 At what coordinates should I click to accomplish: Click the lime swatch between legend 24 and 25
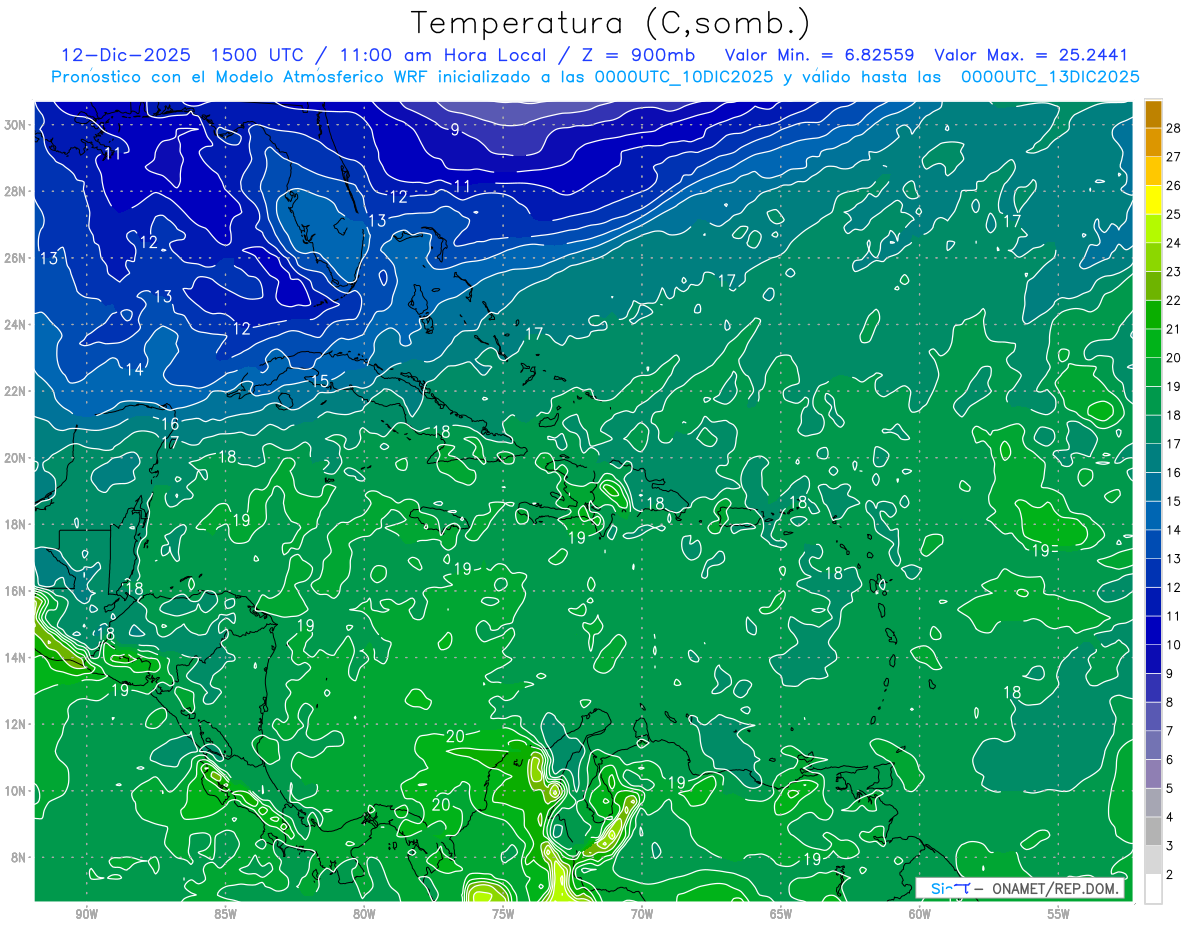pyautogui.click(x=1153, y=228)
